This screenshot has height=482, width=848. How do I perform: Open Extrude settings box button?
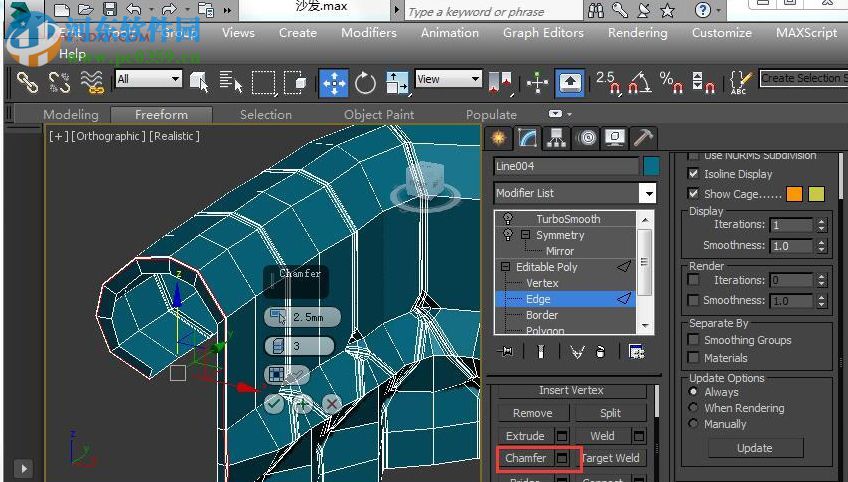(x=562, y=436)
